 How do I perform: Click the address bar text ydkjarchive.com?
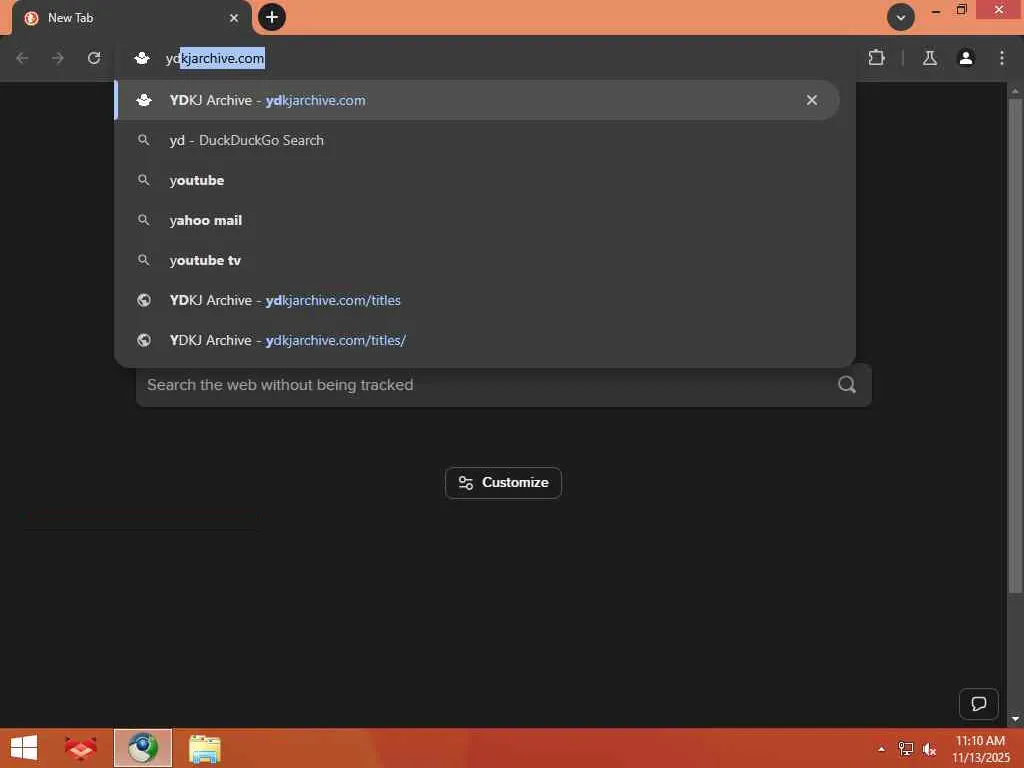point(215,58)
